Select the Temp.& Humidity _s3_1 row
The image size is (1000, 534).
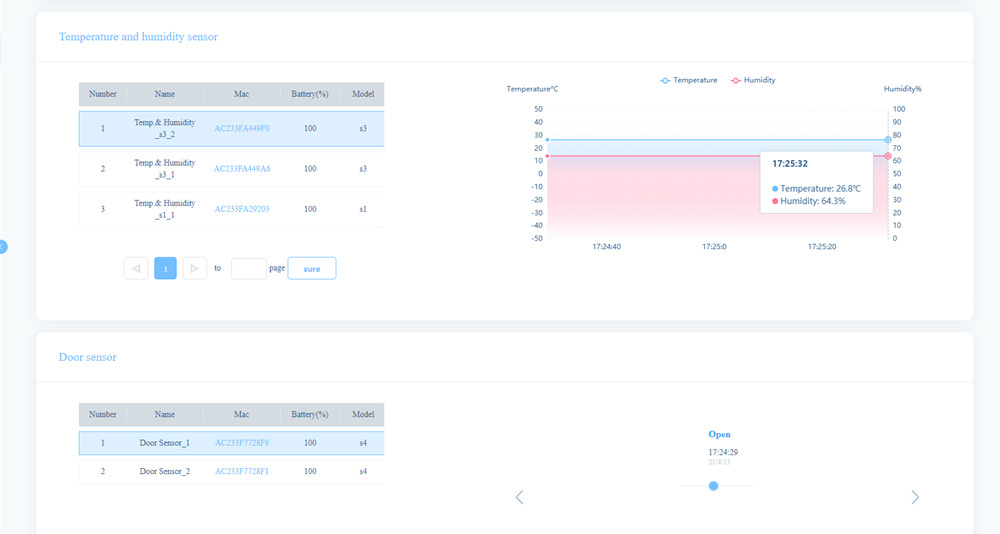[x=165, y=169]
